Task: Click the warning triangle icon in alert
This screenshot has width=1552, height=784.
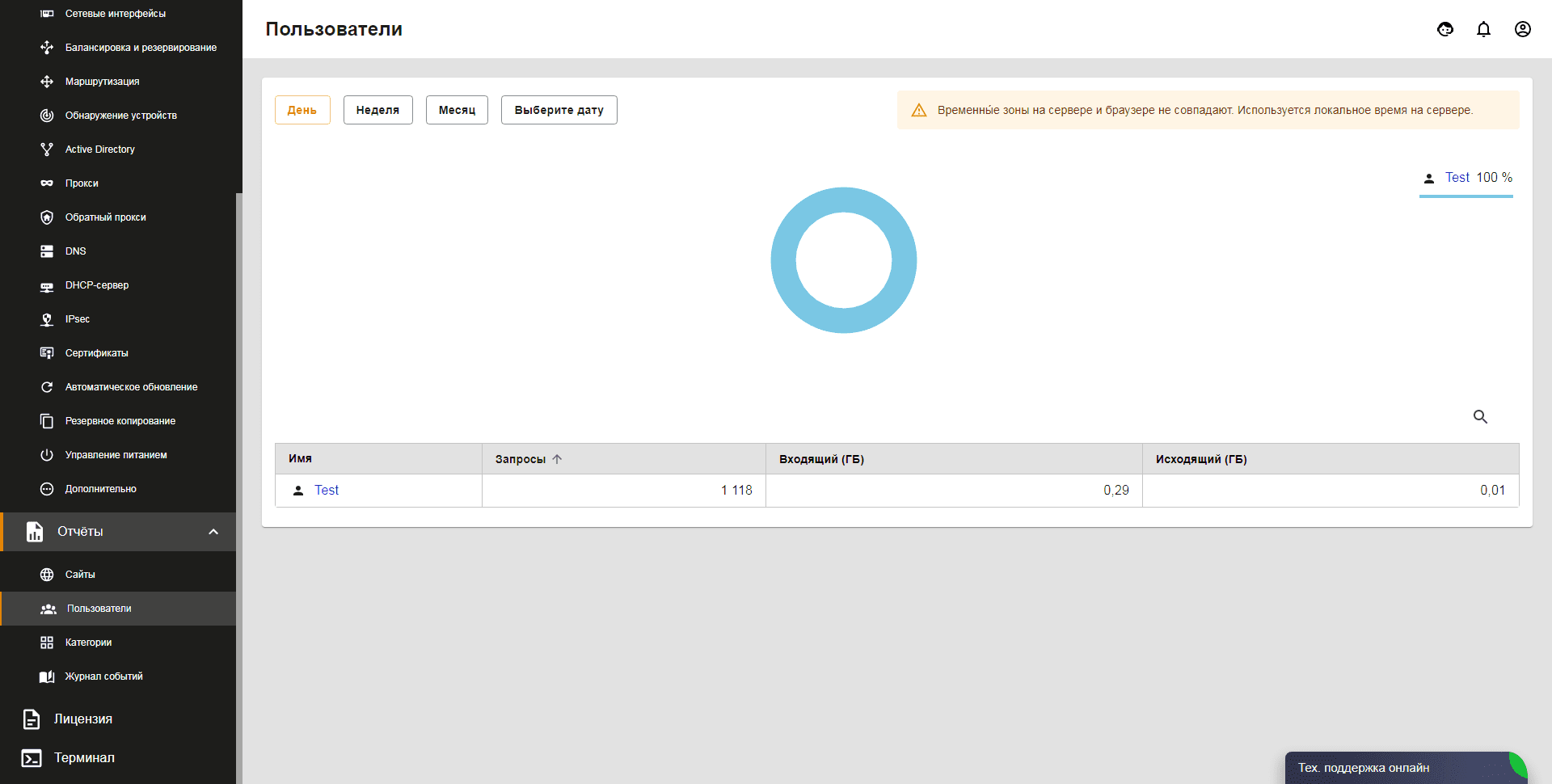Action: (x=919, y=110)
